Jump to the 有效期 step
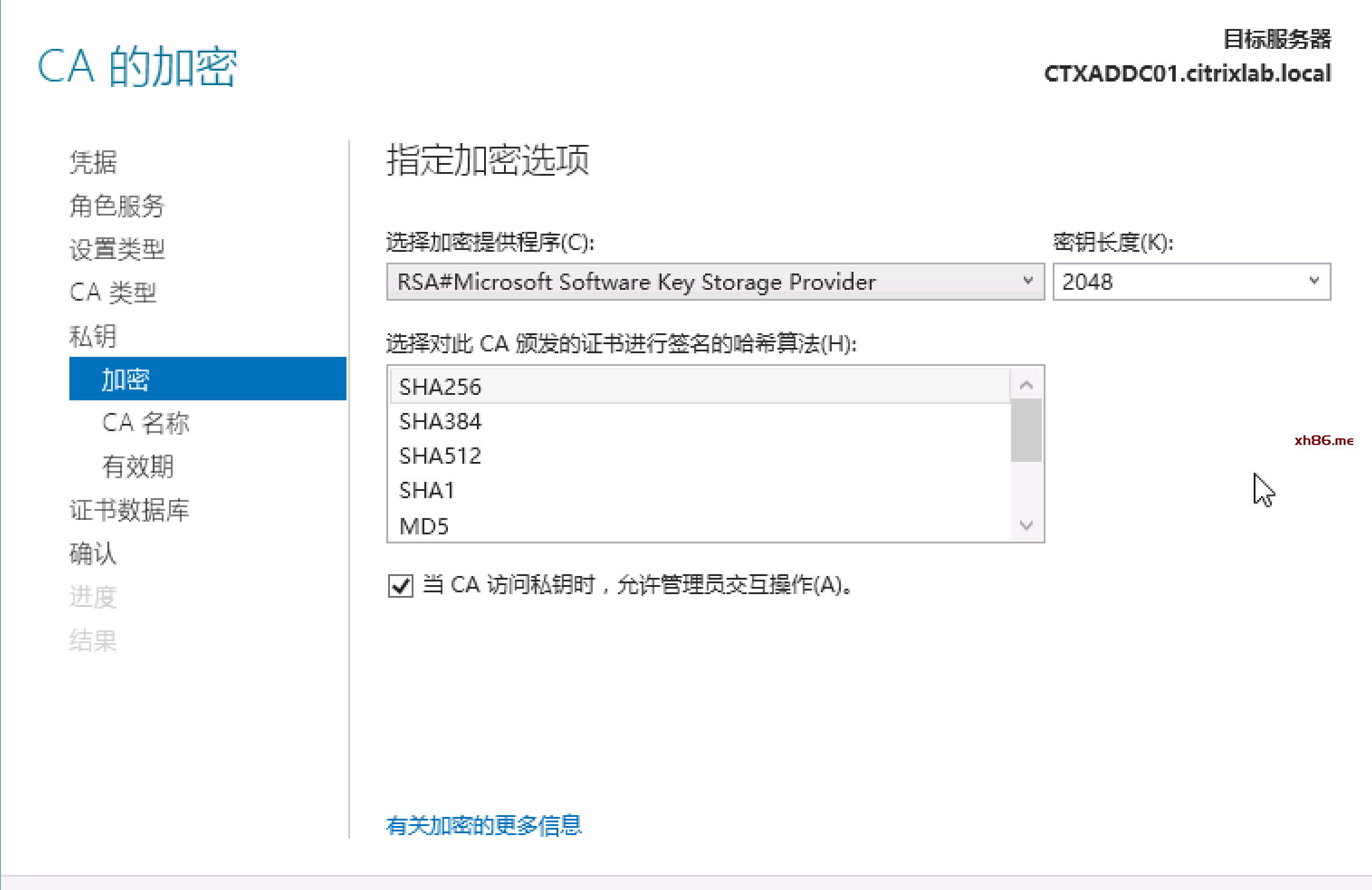 coord(138,466)
